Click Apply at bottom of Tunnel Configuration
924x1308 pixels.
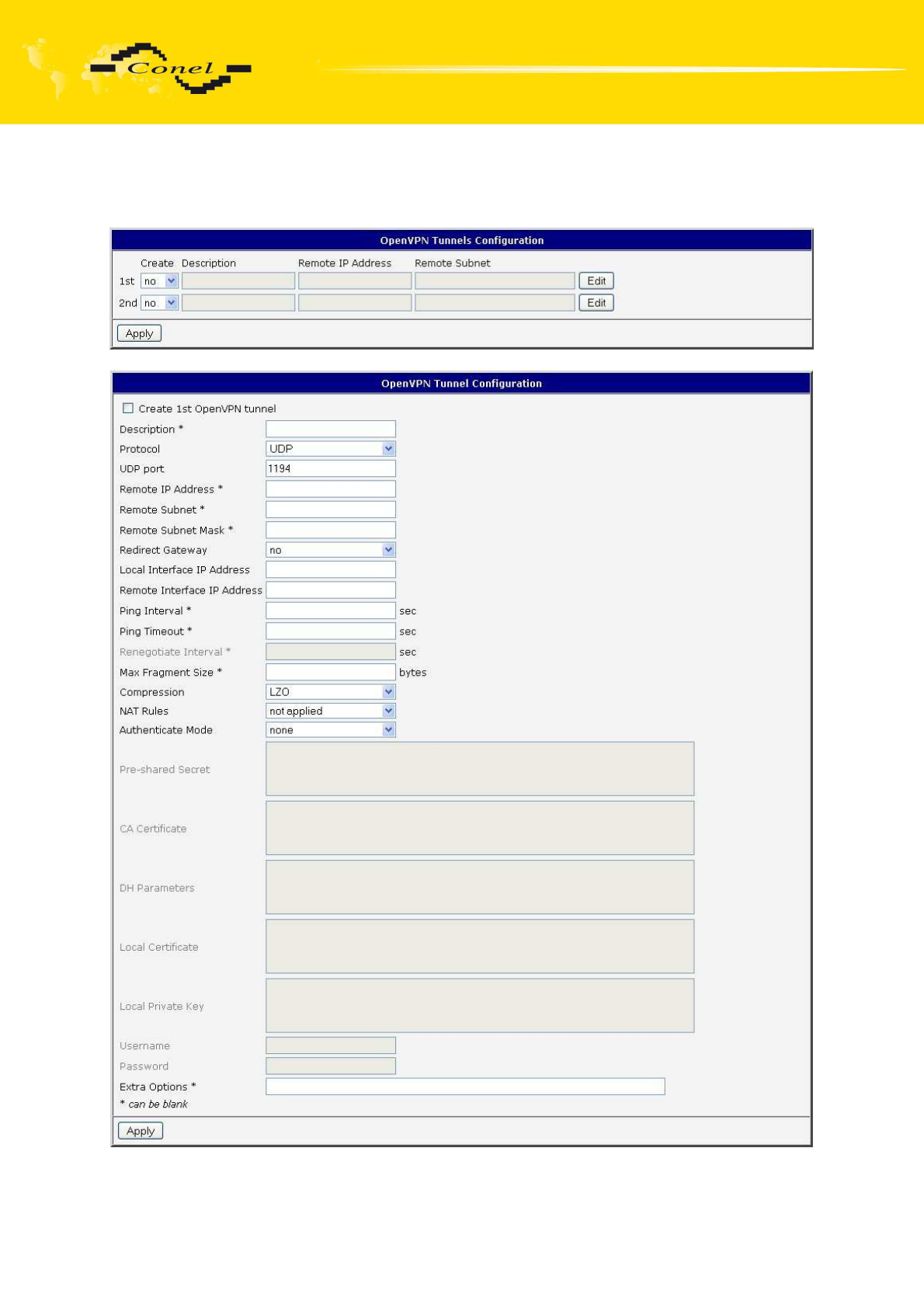tap(141, 1131)
